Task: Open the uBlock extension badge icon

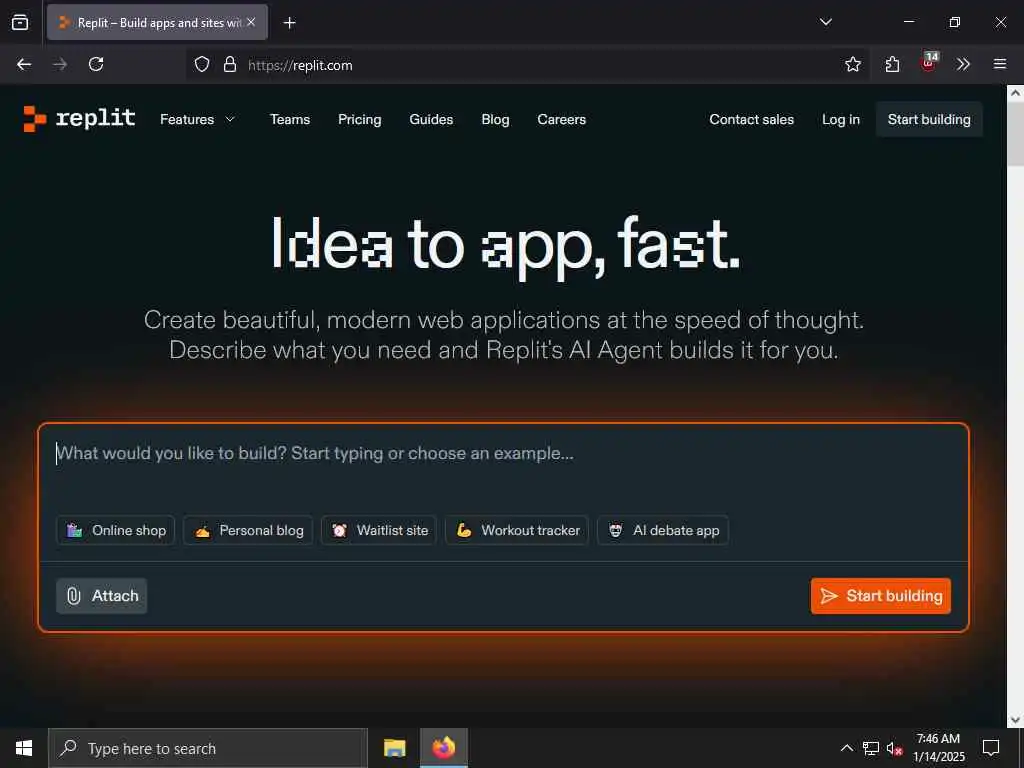Action: 929,63
